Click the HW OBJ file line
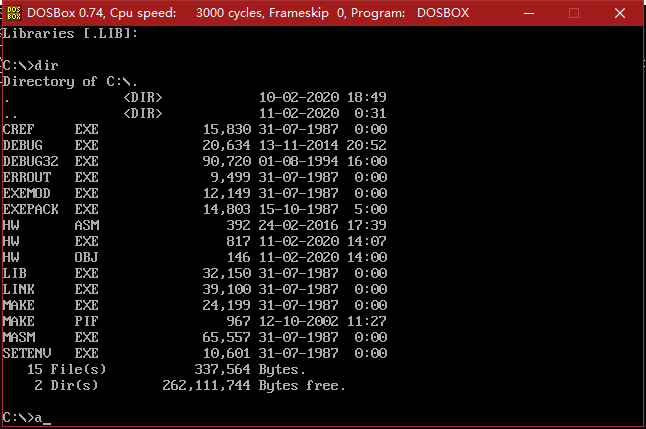Image resolution: width=646 pixels, height=429 pixels. tap(50, 257)
